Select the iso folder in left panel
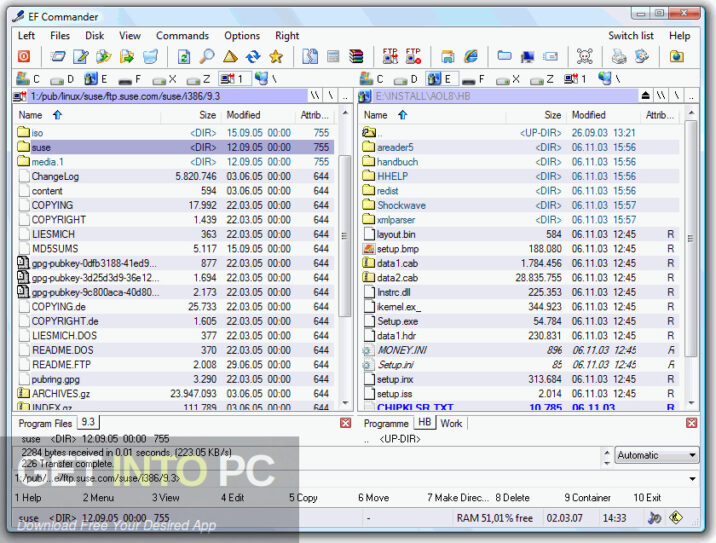The image size is (716, 543). [175, 132]
